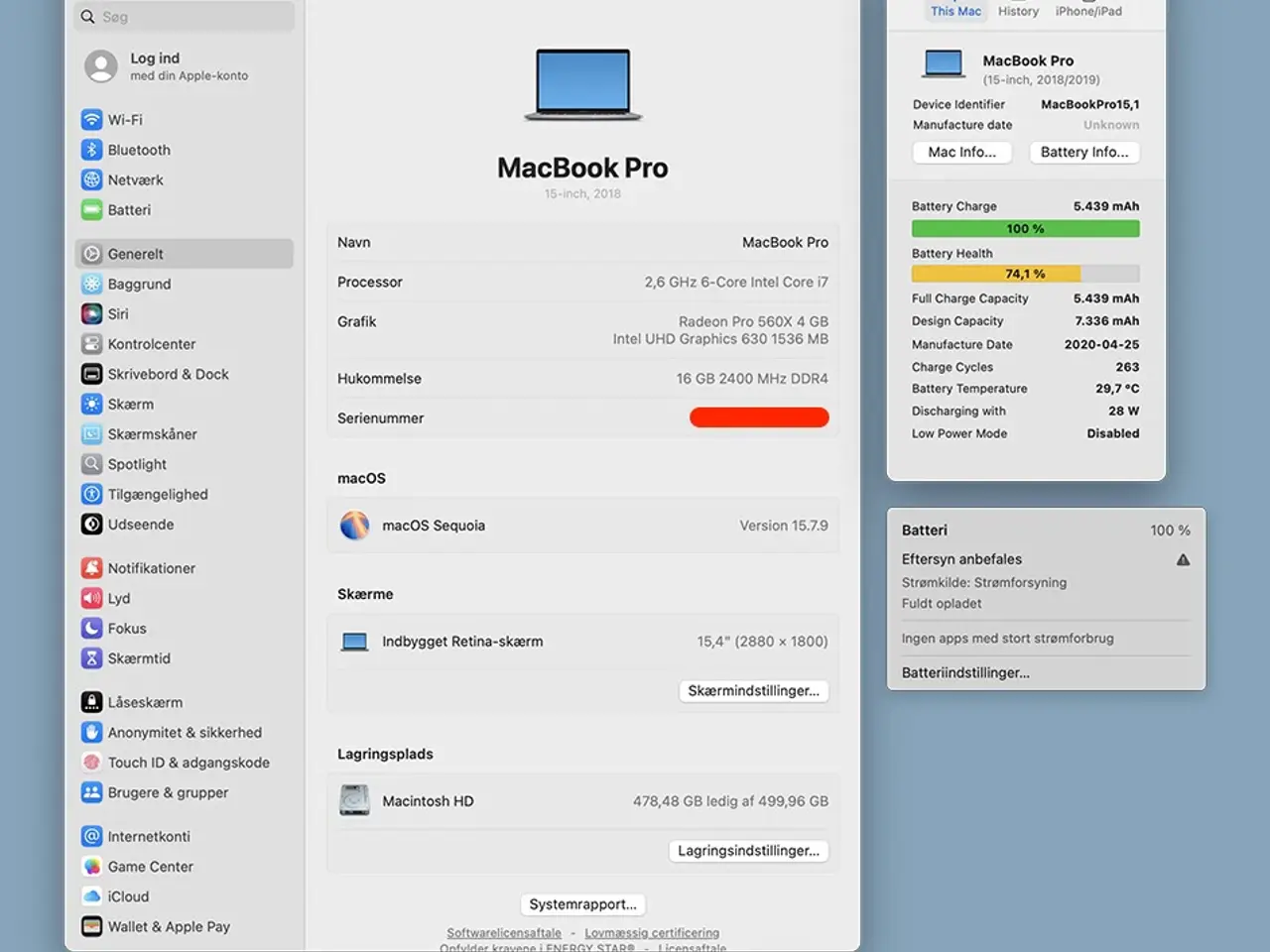Screen dimensions: 1270x952
Task: Open Lyd speaker icon
Action: coord(91,598)
